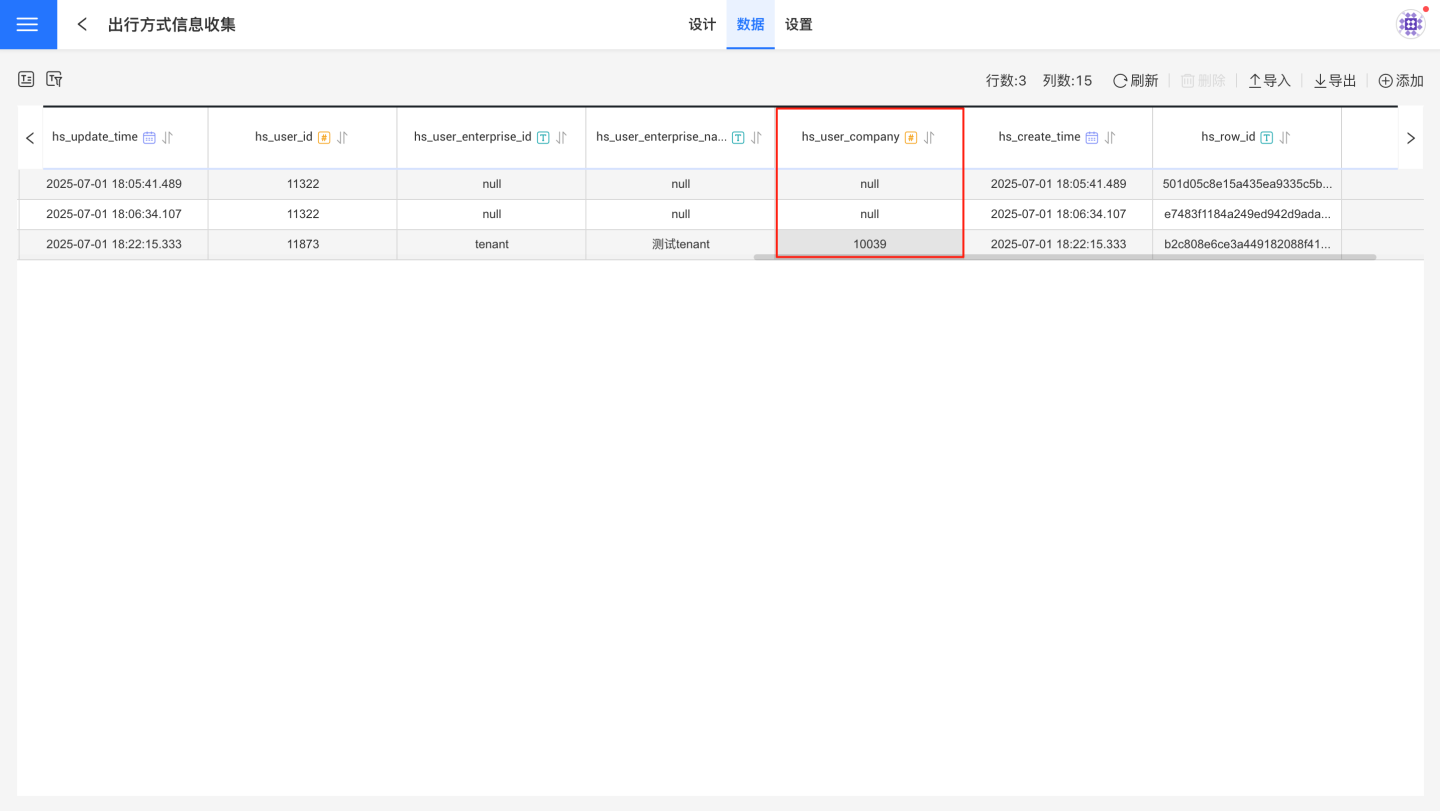Sort by the hs_create_time column
1440x811 pixels.
tap(1110, 138)
